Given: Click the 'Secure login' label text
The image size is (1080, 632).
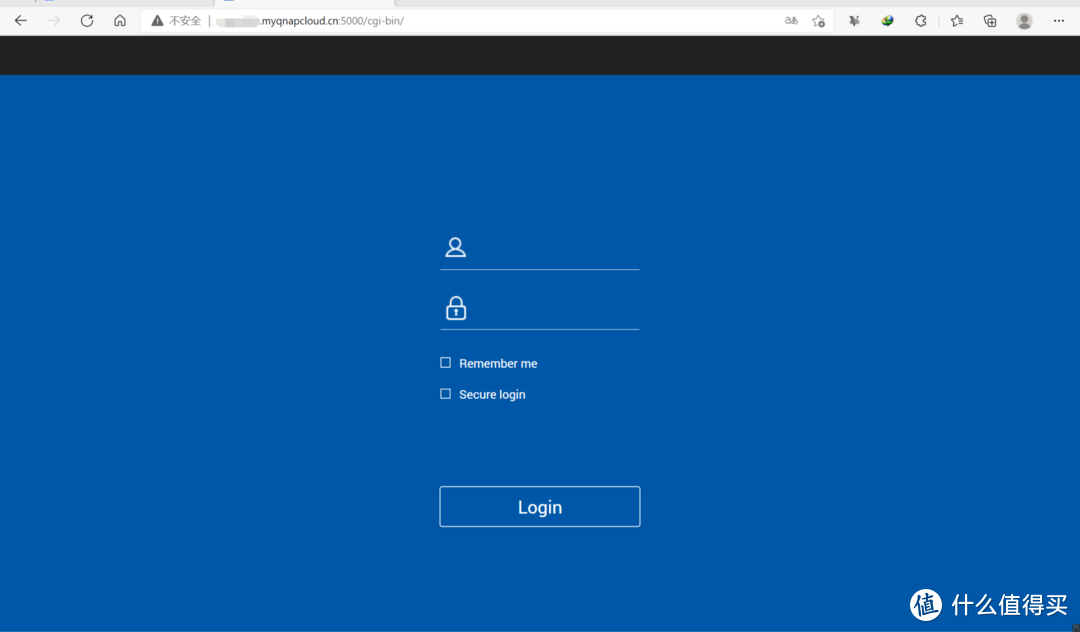Looking at the screenshot, I should (492, 394).
